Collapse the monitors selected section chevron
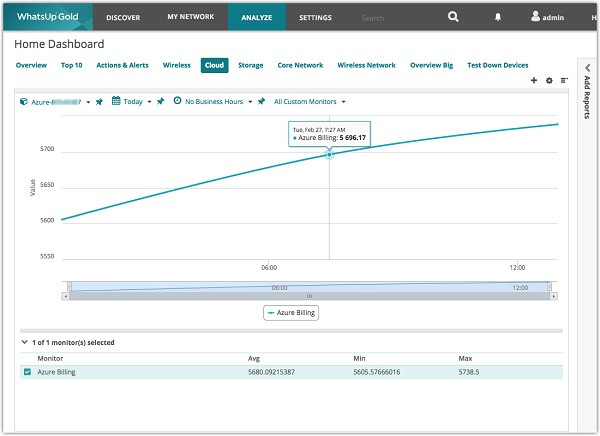 point(24,342)
